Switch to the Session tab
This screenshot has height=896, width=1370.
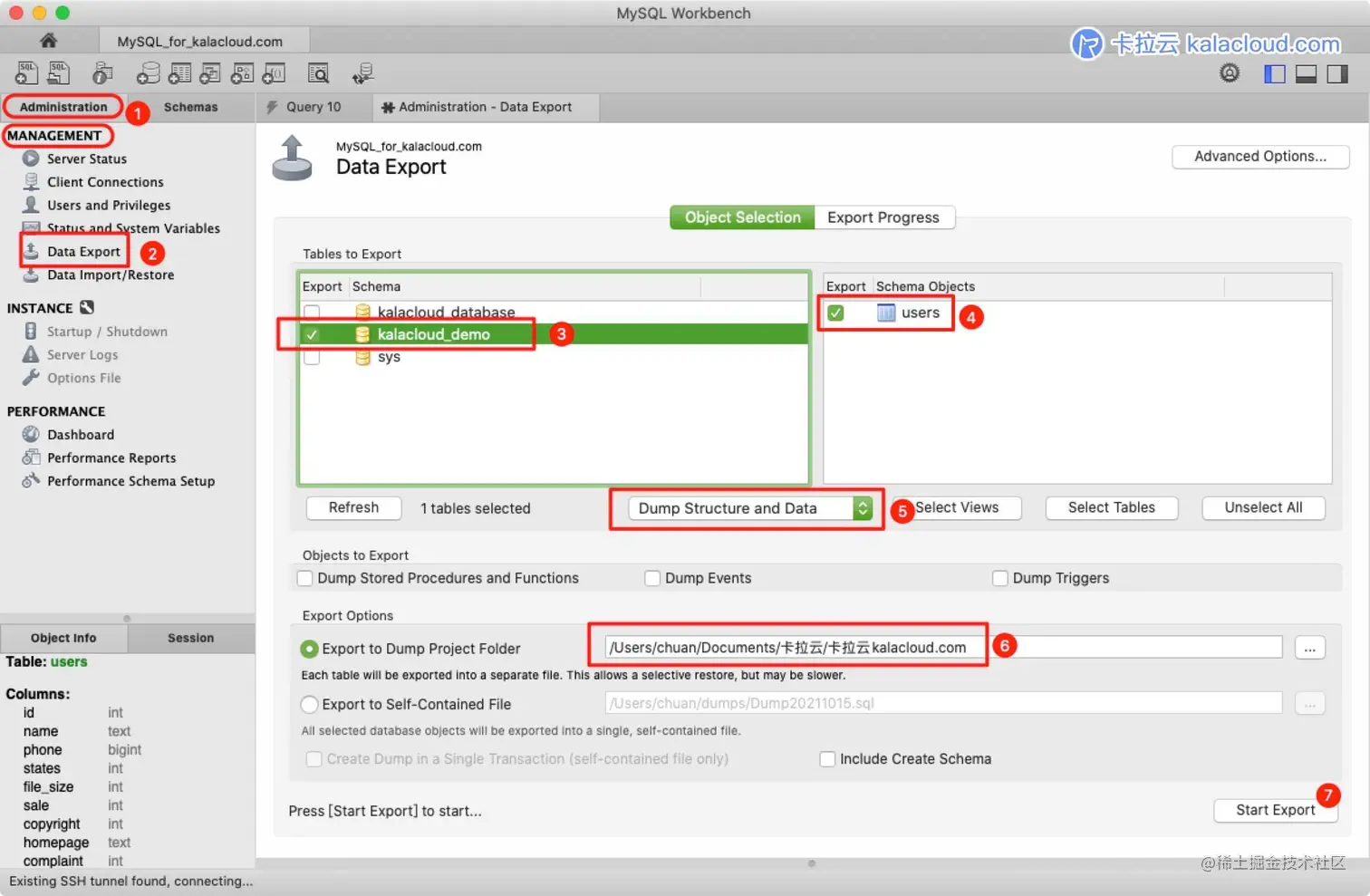tap(190, 638)
